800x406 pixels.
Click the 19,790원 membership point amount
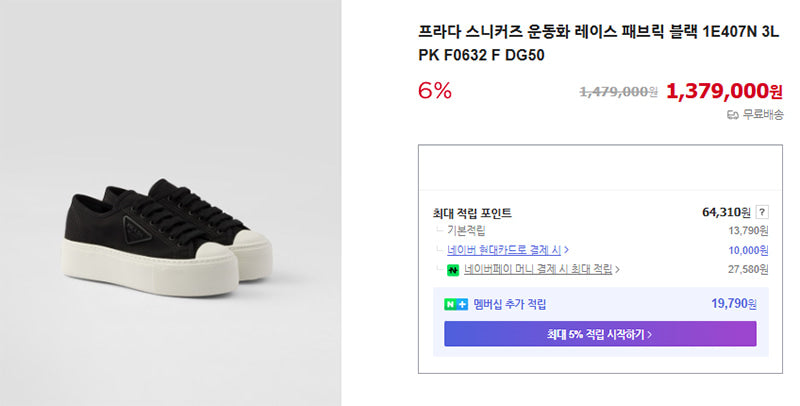click(734, 304)
